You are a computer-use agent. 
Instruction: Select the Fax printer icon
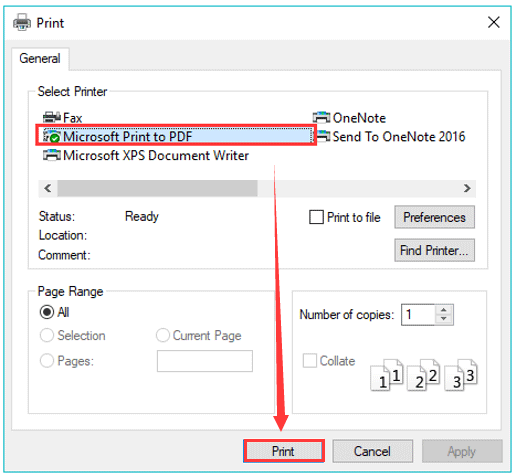pos(52,118)
